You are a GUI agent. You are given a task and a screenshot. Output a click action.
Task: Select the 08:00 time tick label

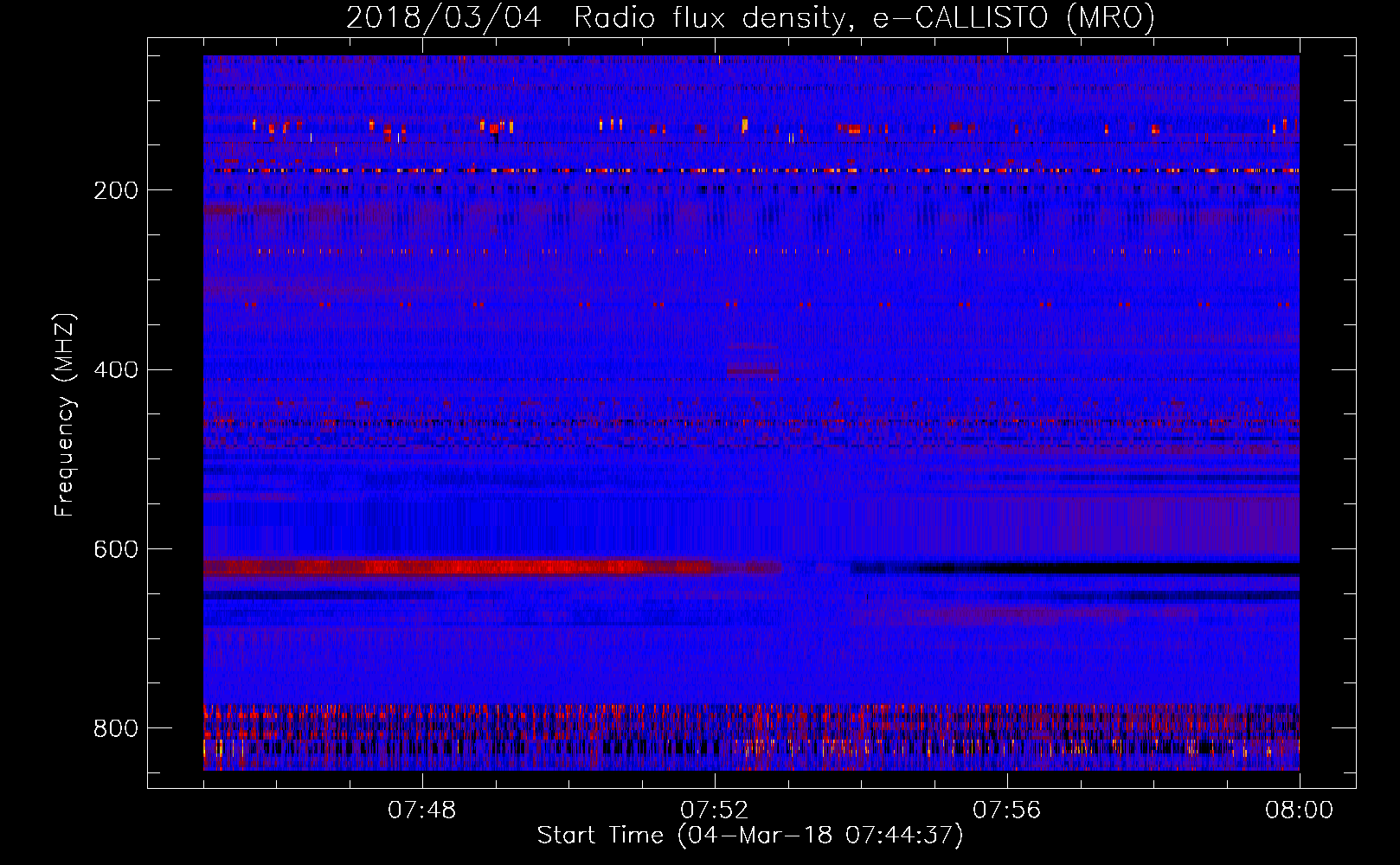[x=1300, y=811]
